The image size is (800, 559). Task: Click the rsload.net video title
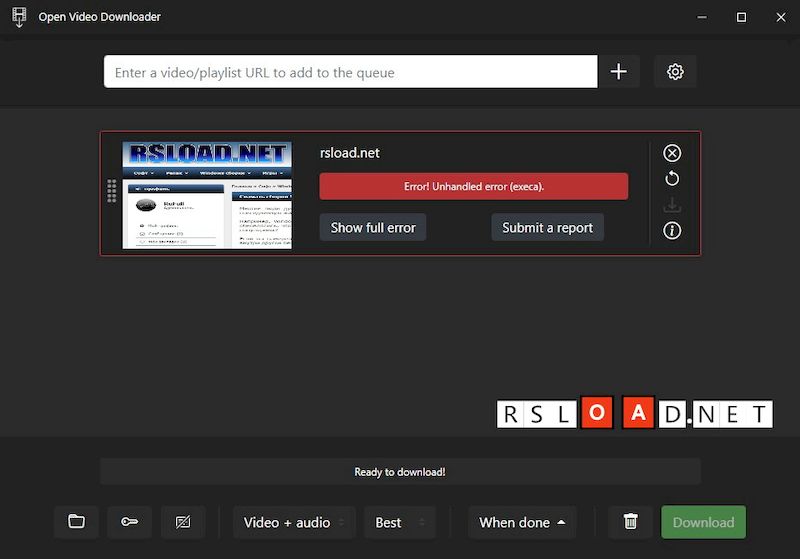tap(349, 153)
